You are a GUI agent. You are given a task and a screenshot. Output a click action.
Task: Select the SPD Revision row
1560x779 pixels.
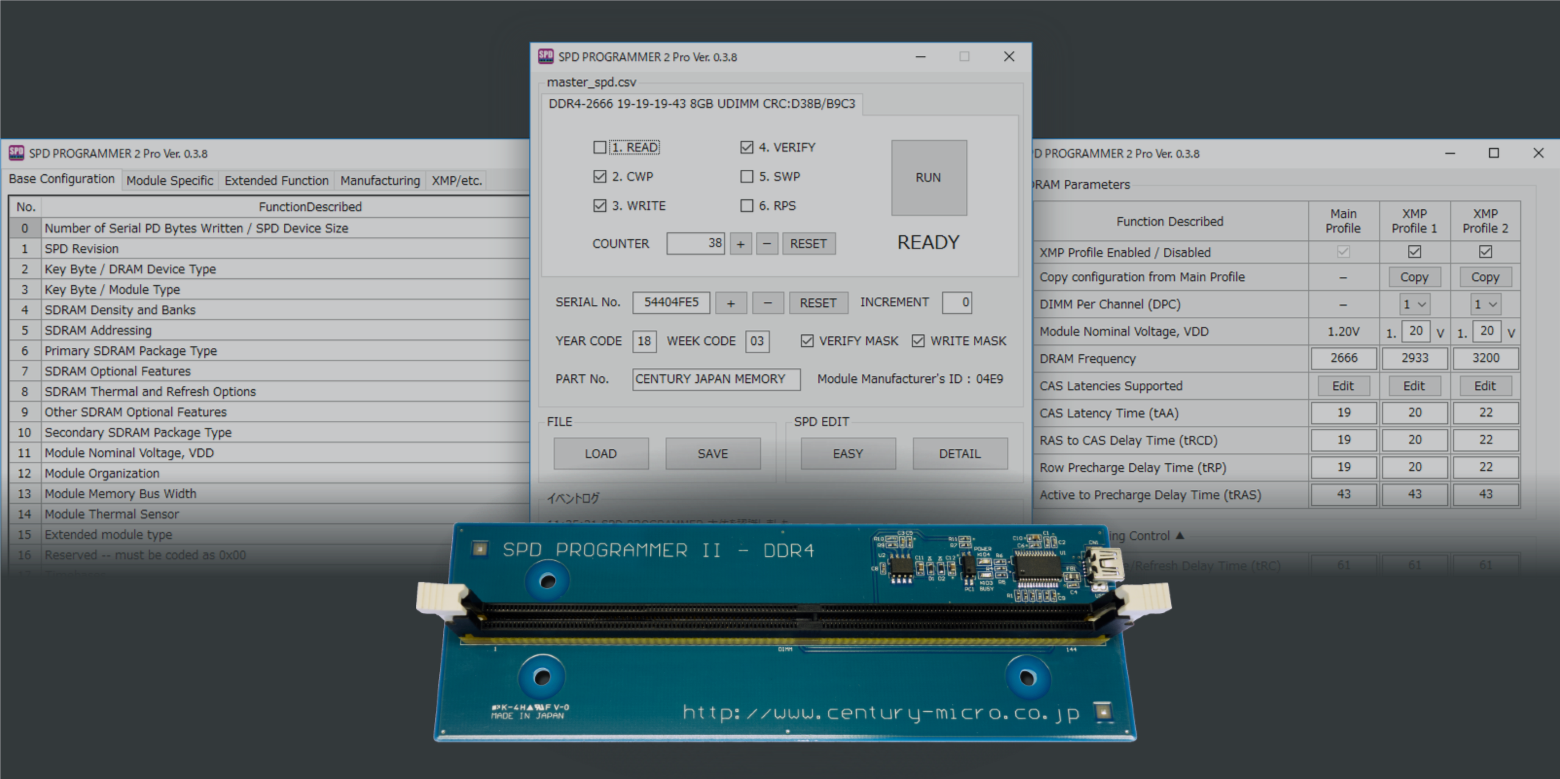(270, 248)
